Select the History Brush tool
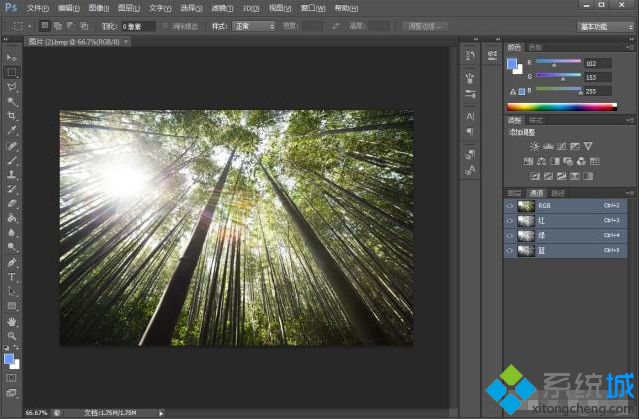This screenshot has height=419, width=639. (x=11, y=189)
